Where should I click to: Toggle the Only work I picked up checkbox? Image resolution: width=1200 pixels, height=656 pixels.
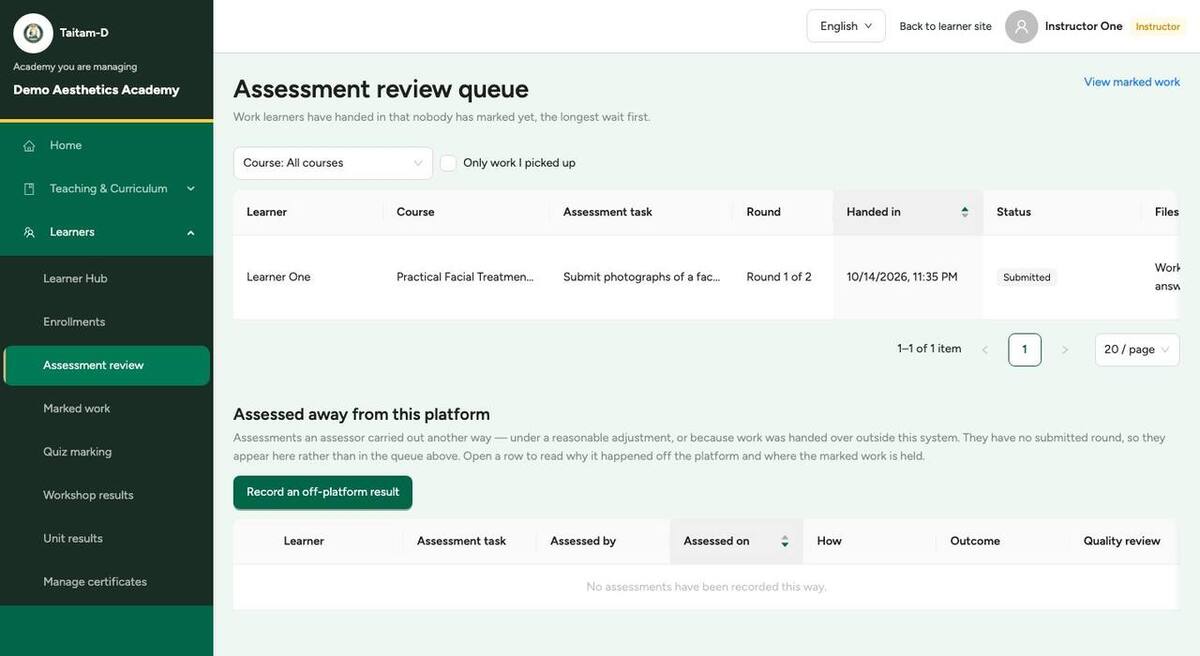click(x=448, y=163)
